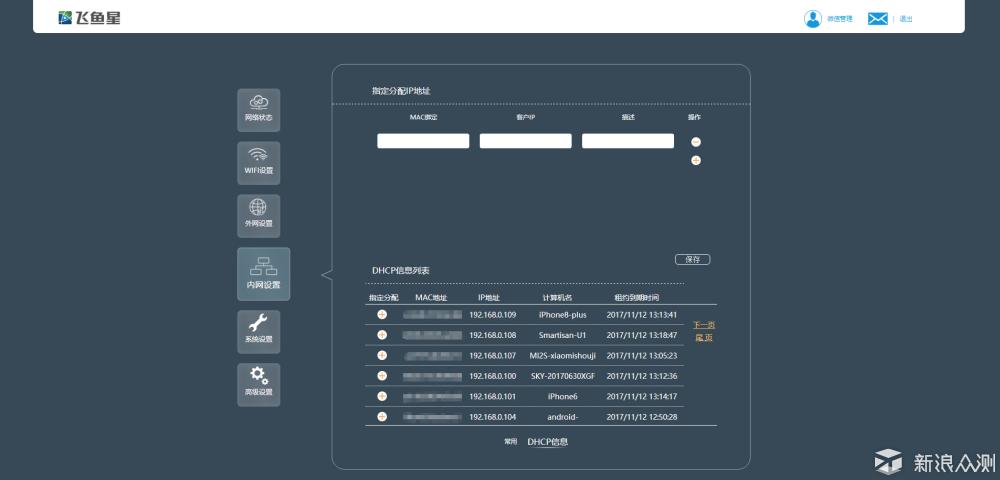Image resolution: width=1000 pixels, height=480 pixels.
Task: Remove the static IP row with minus icon
Action: [696, 142]
